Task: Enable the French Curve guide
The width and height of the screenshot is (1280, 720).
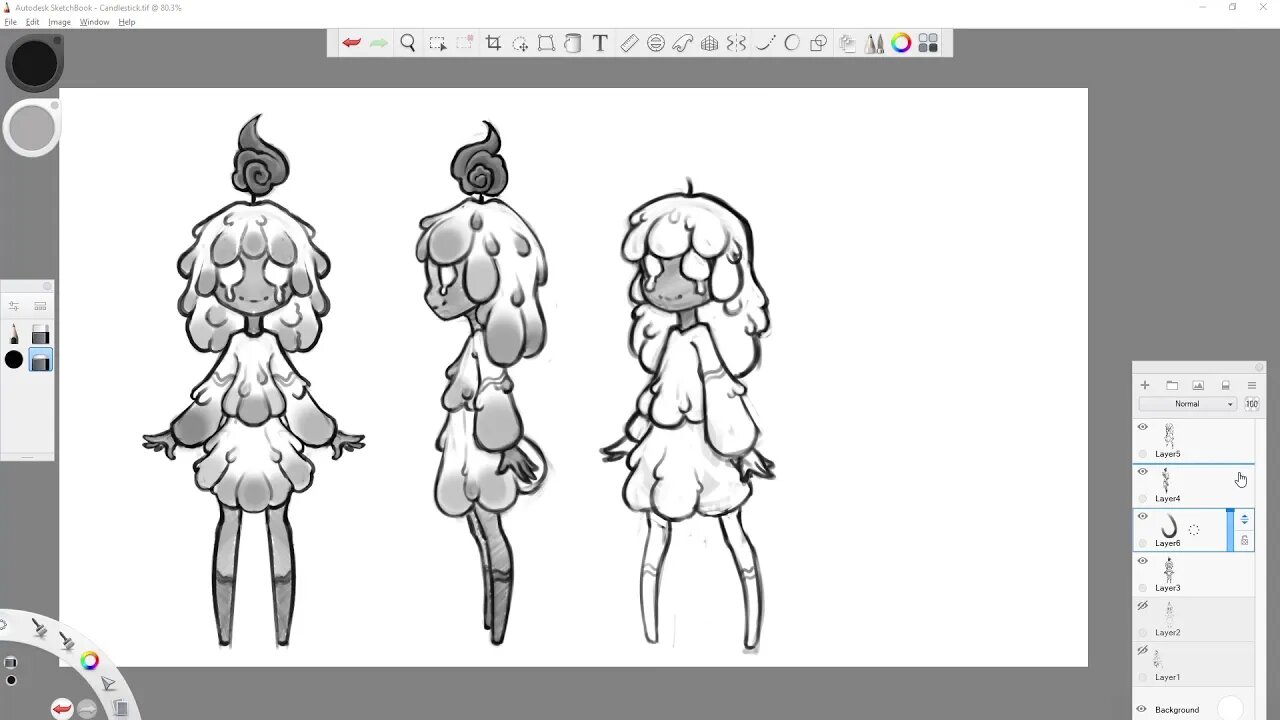Action: tap(683, 43)
